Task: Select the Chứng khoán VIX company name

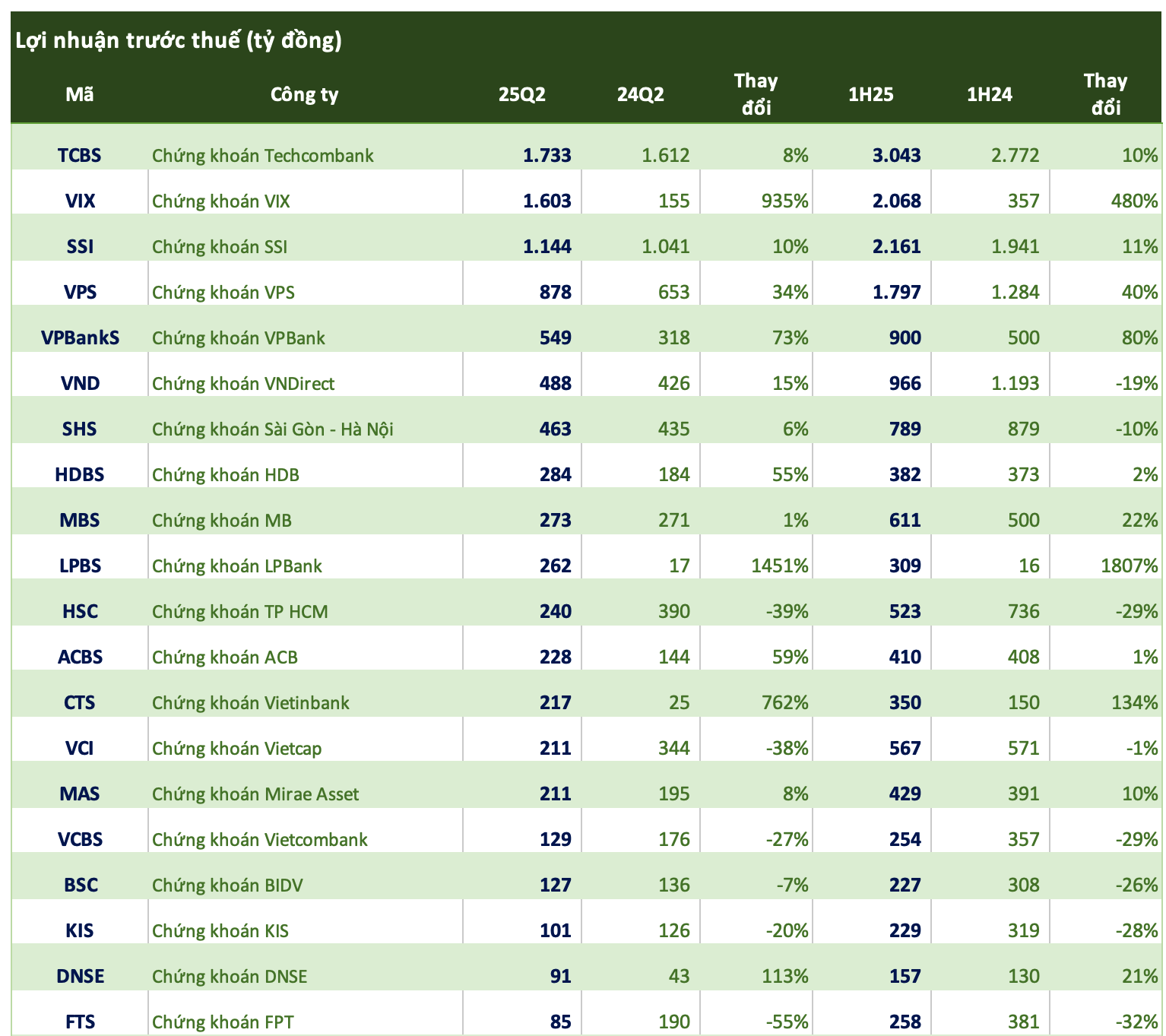Action: point(221,201)
